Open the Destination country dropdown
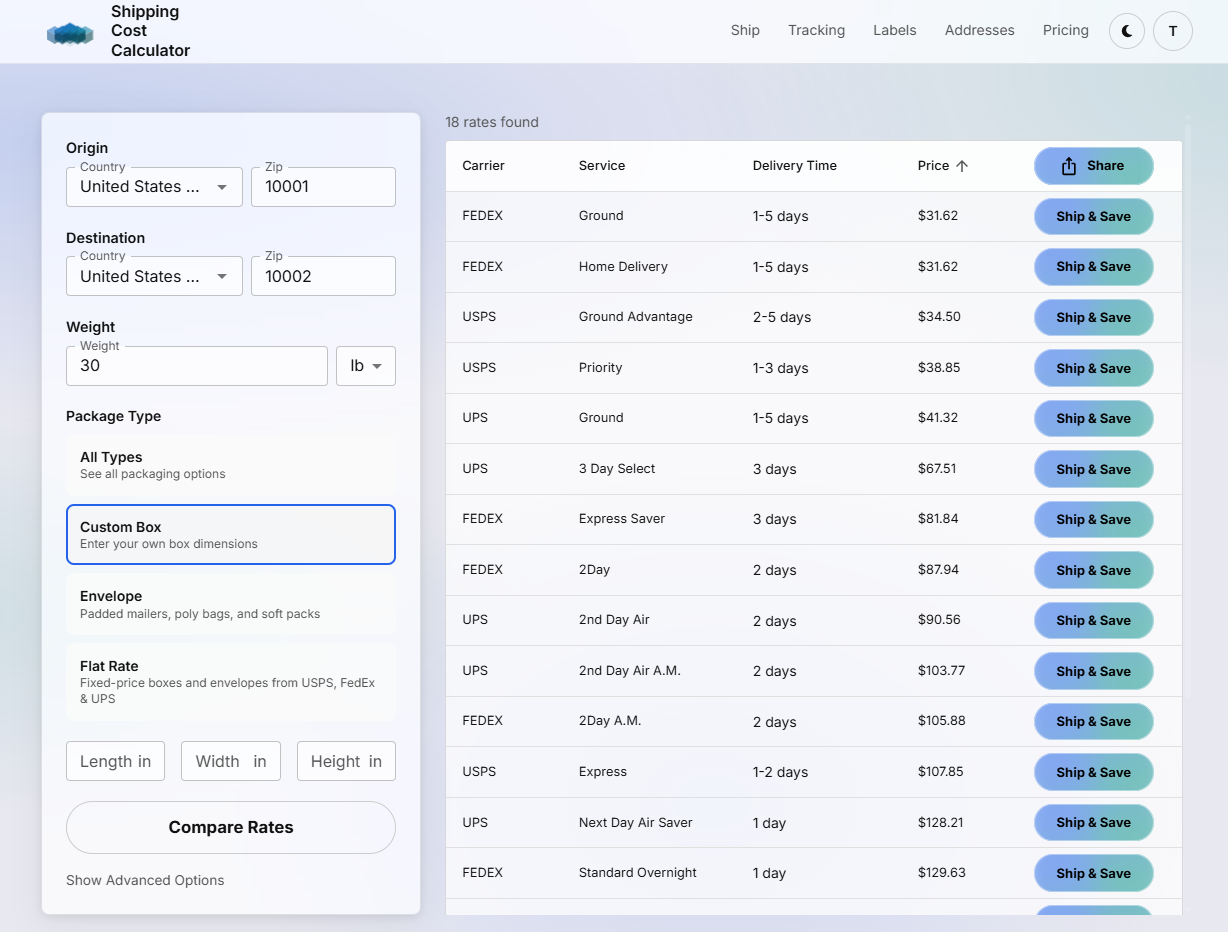The width and height of the screenshot is (1228, 932). [x=153, y=276]
